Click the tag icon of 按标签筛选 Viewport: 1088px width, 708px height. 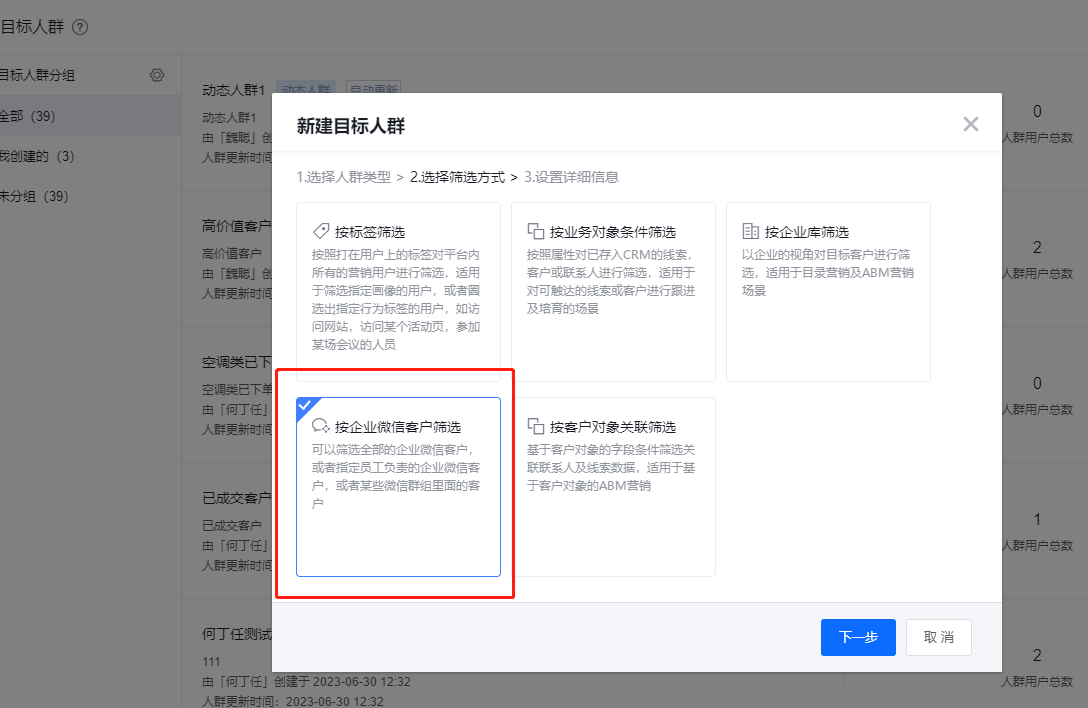click(x=321, y=231)
